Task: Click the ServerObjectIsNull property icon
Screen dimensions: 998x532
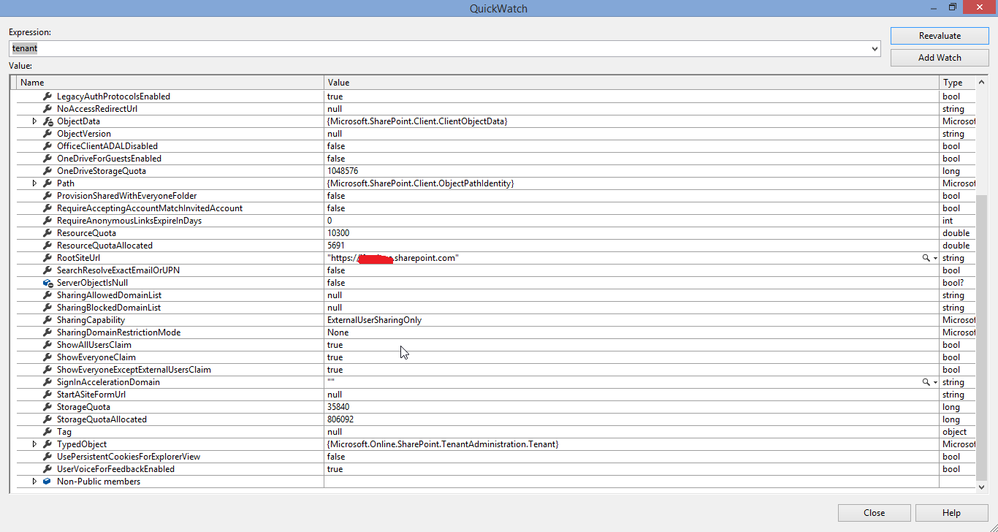Action: [x=47, y=283]
